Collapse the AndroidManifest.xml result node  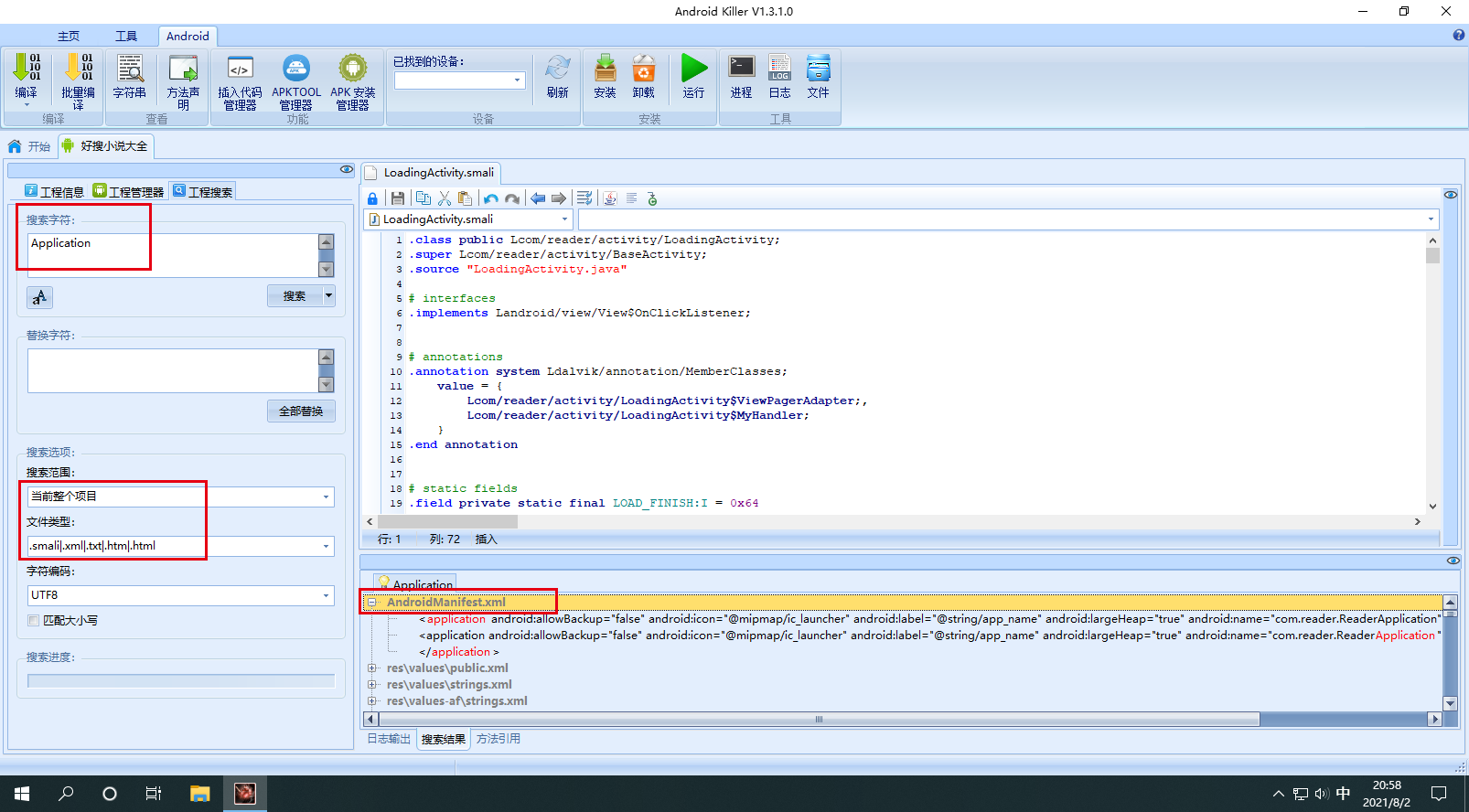tap(372, 602)
